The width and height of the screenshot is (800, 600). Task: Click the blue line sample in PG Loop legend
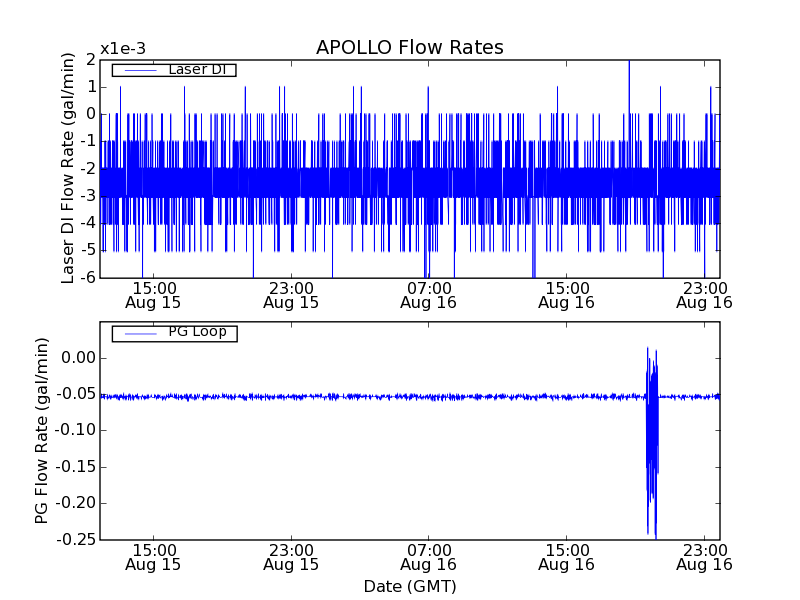(138, 333)
